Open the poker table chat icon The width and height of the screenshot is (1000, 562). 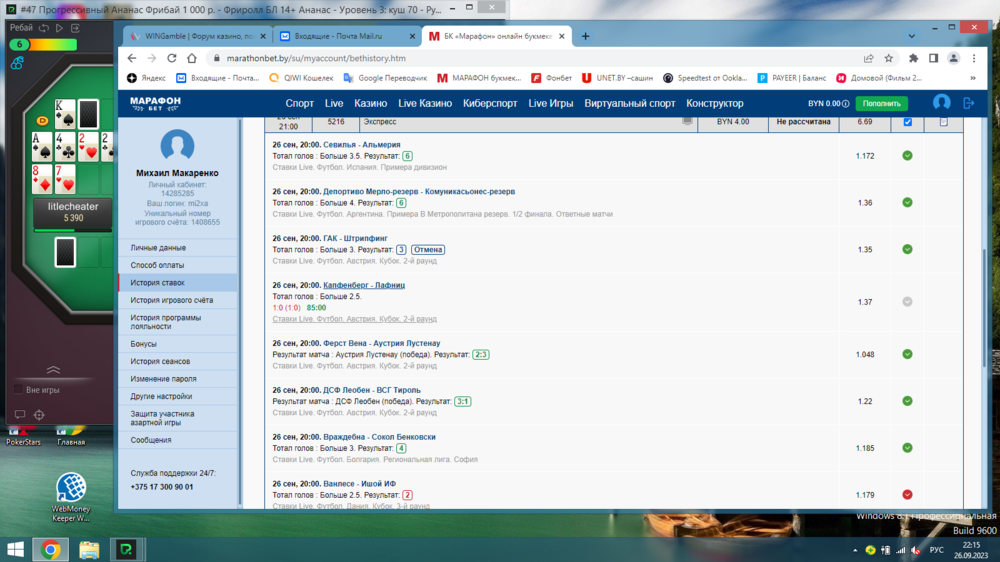click(x=19, y=414)
